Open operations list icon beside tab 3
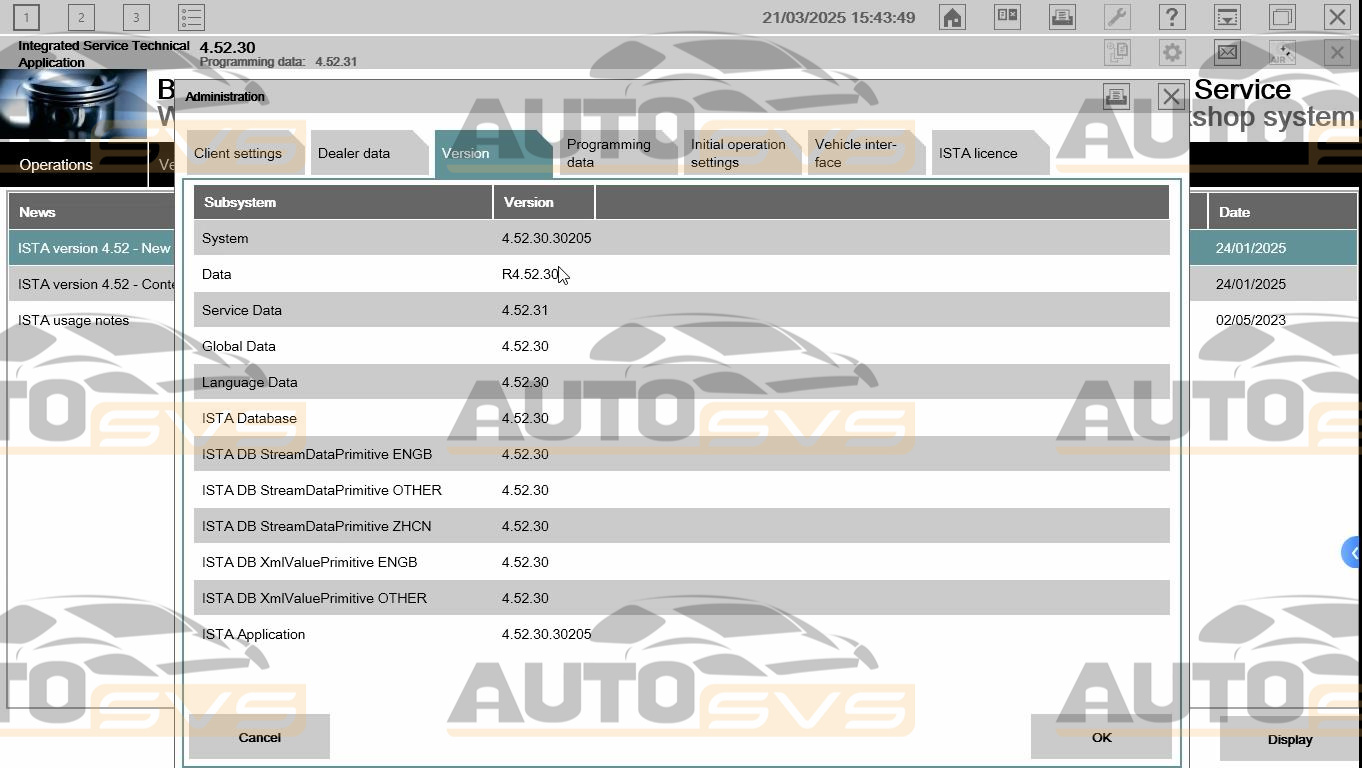The height and width of the screenshot is (768, 1362). tap(191, 17)
